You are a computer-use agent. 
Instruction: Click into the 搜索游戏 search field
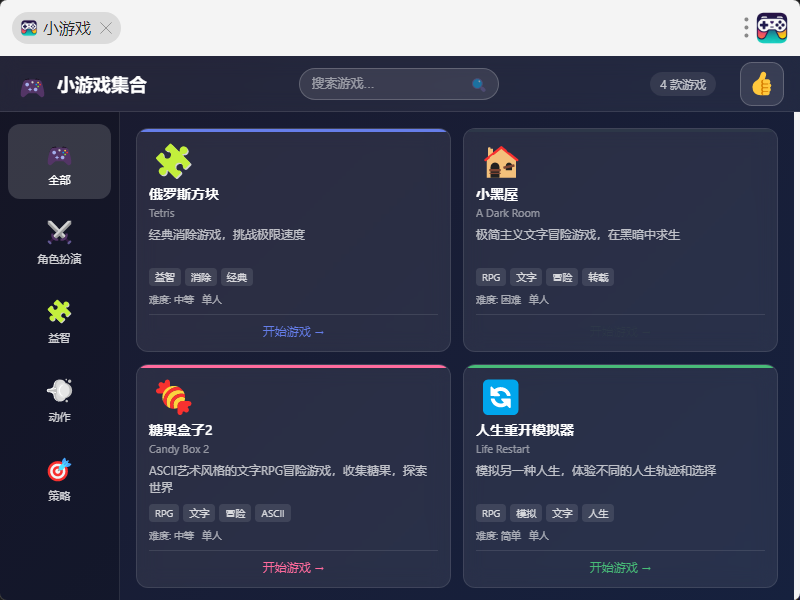click(398, 84)
